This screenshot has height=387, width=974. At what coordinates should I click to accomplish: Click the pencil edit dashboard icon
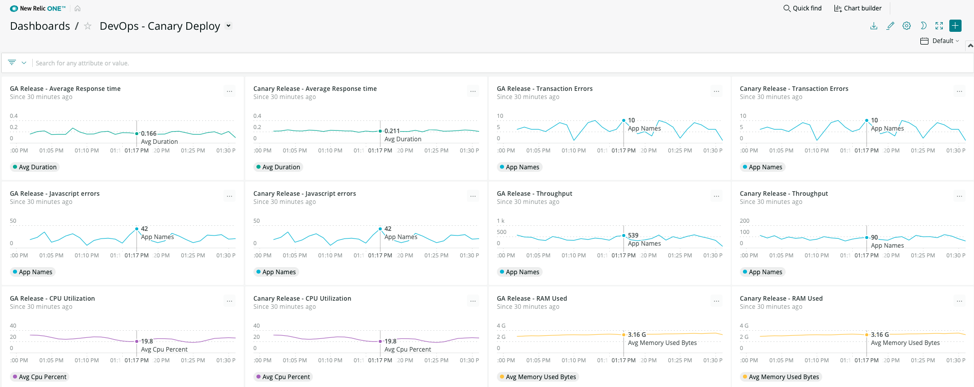pyautogui.click(x=890, y=26)
